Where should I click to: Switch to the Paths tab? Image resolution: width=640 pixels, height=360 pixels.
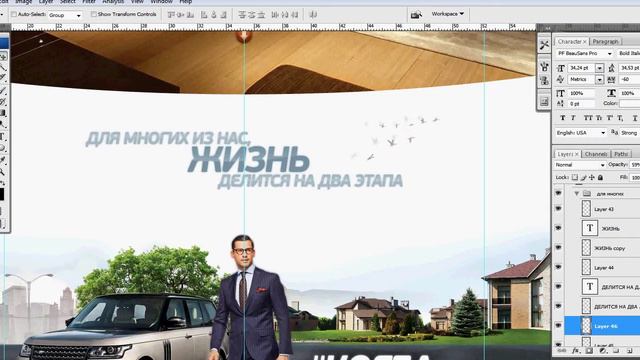[x=621, y=154]
